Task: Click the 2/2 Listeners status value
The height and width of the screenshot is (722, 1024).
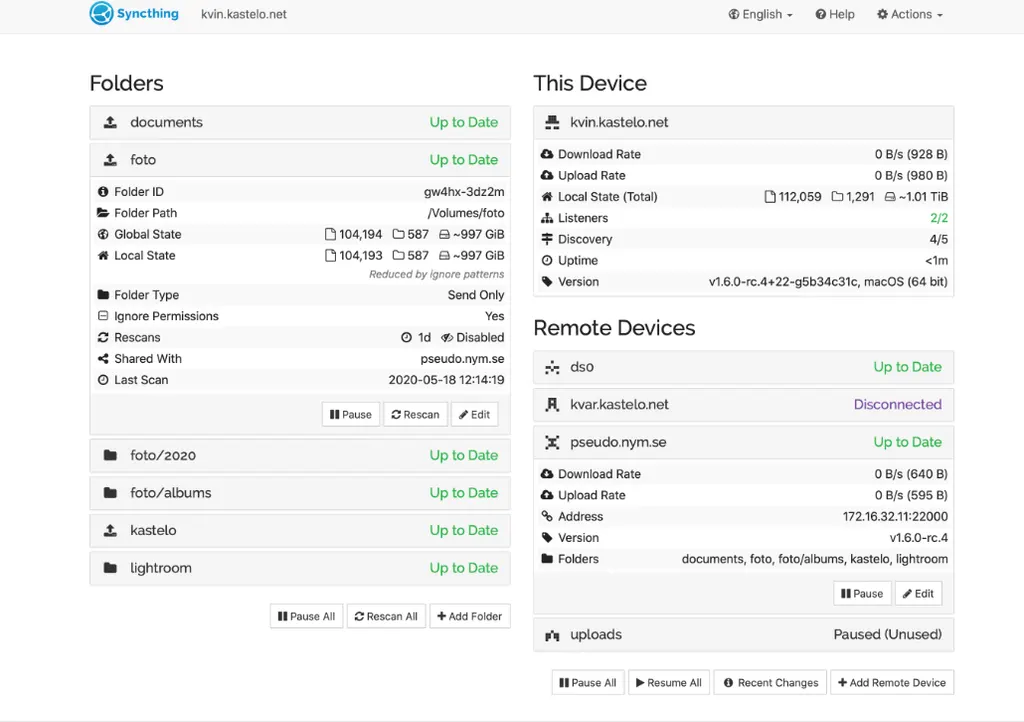Action: [938, 218]
